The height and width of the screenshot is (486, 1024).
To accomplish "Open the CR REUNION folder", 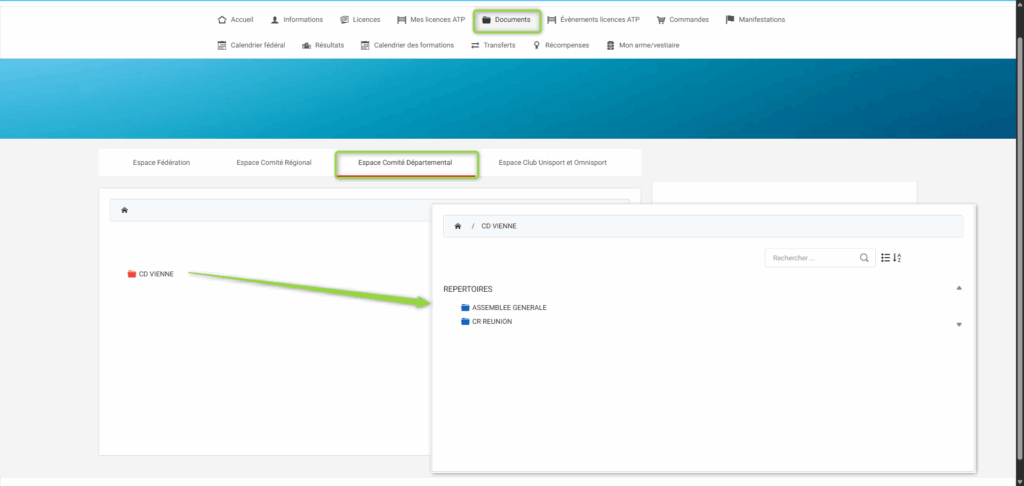I will (x=491, y=321).
